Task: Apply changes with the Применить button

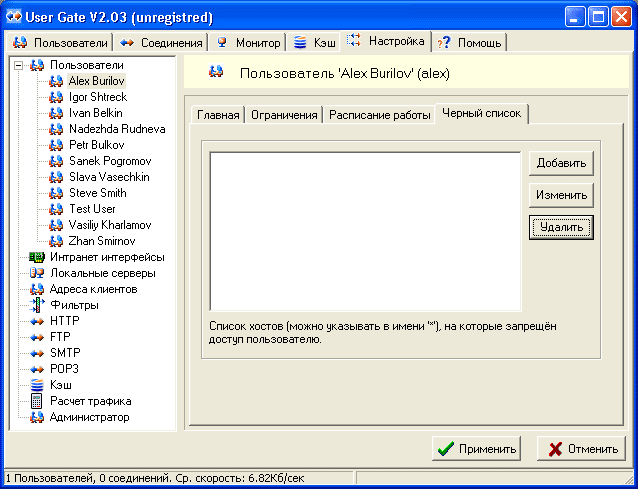Action: pos(476,449)
